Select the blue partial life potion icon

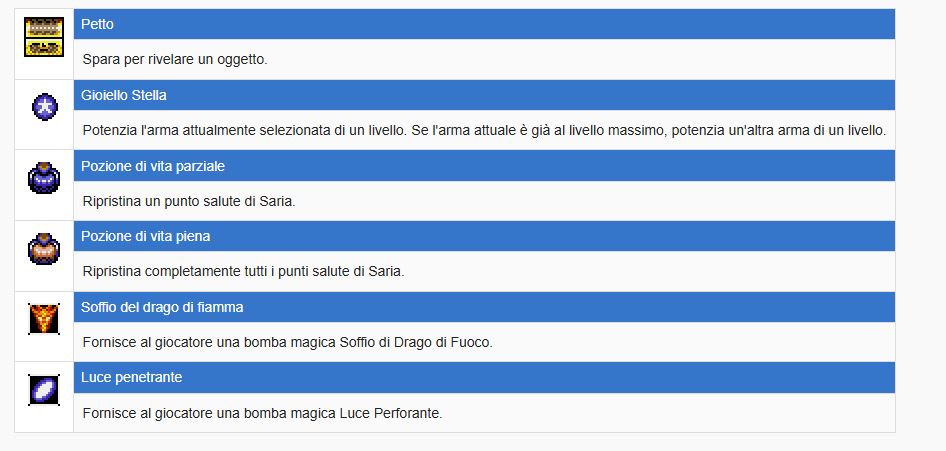[44, 178]
